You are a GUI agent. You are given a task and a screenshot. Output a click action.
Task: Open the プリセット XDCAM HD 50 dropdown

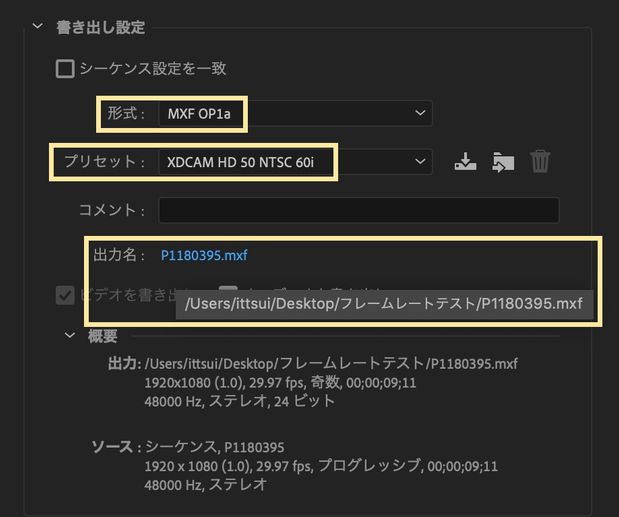pos(295,162)
